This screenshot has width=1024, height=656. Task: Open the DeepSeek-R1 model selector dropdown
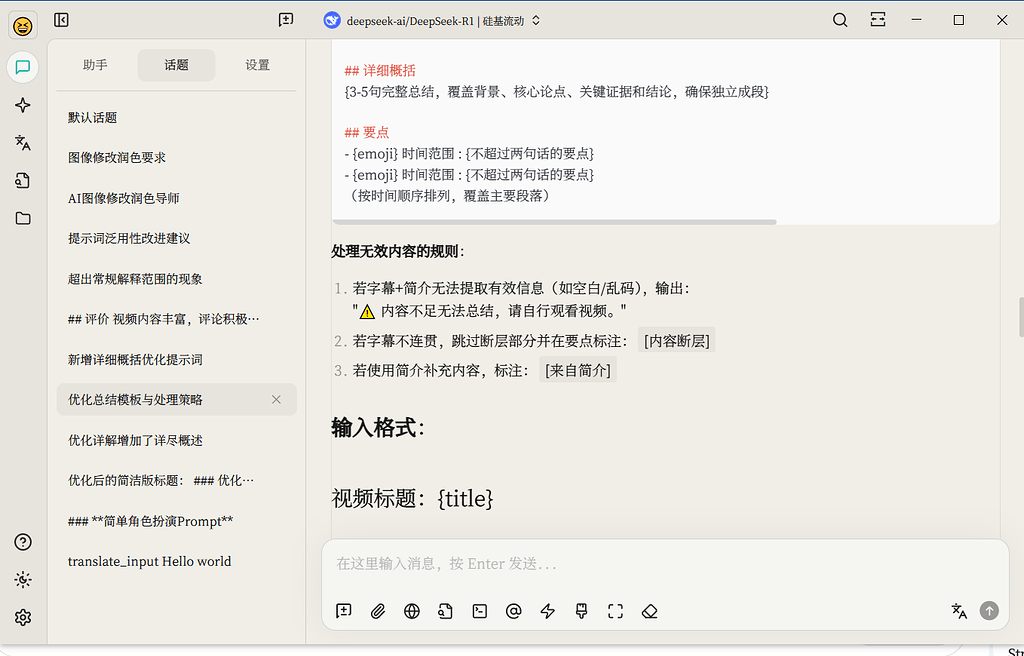(432, 21)
